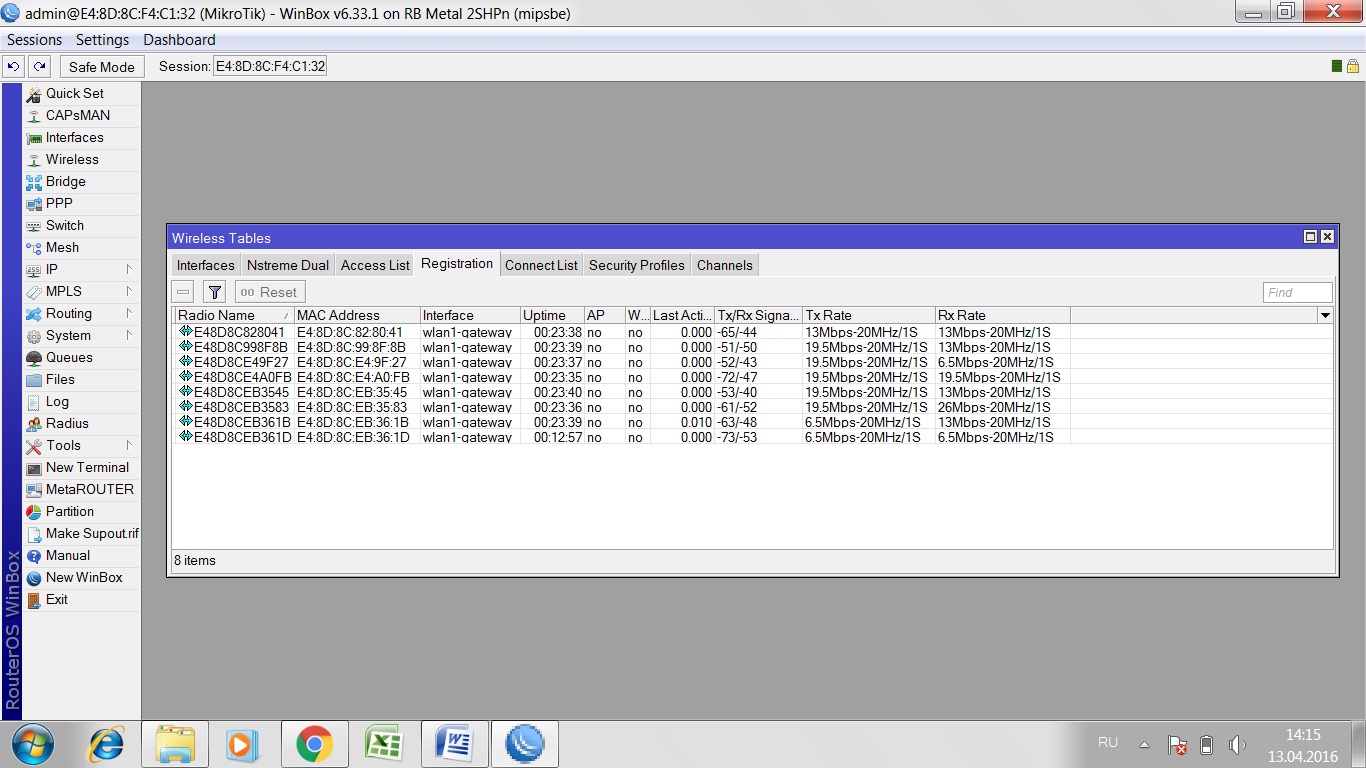
Task: Select MAC address E4:8D:8C:E4:A0:FB
Action: (353, 377)
